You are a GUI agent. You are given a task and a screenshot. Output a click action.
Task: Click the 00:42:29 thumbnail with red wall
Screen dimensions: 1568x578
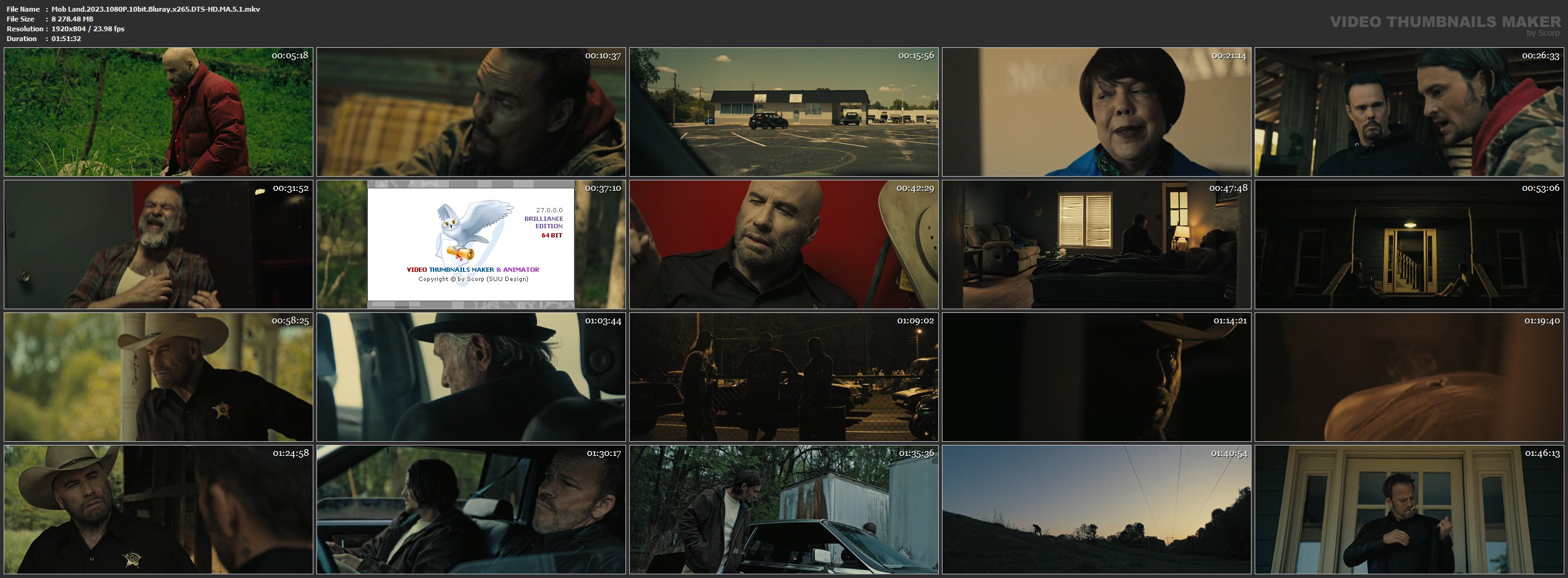click(783, 244)
